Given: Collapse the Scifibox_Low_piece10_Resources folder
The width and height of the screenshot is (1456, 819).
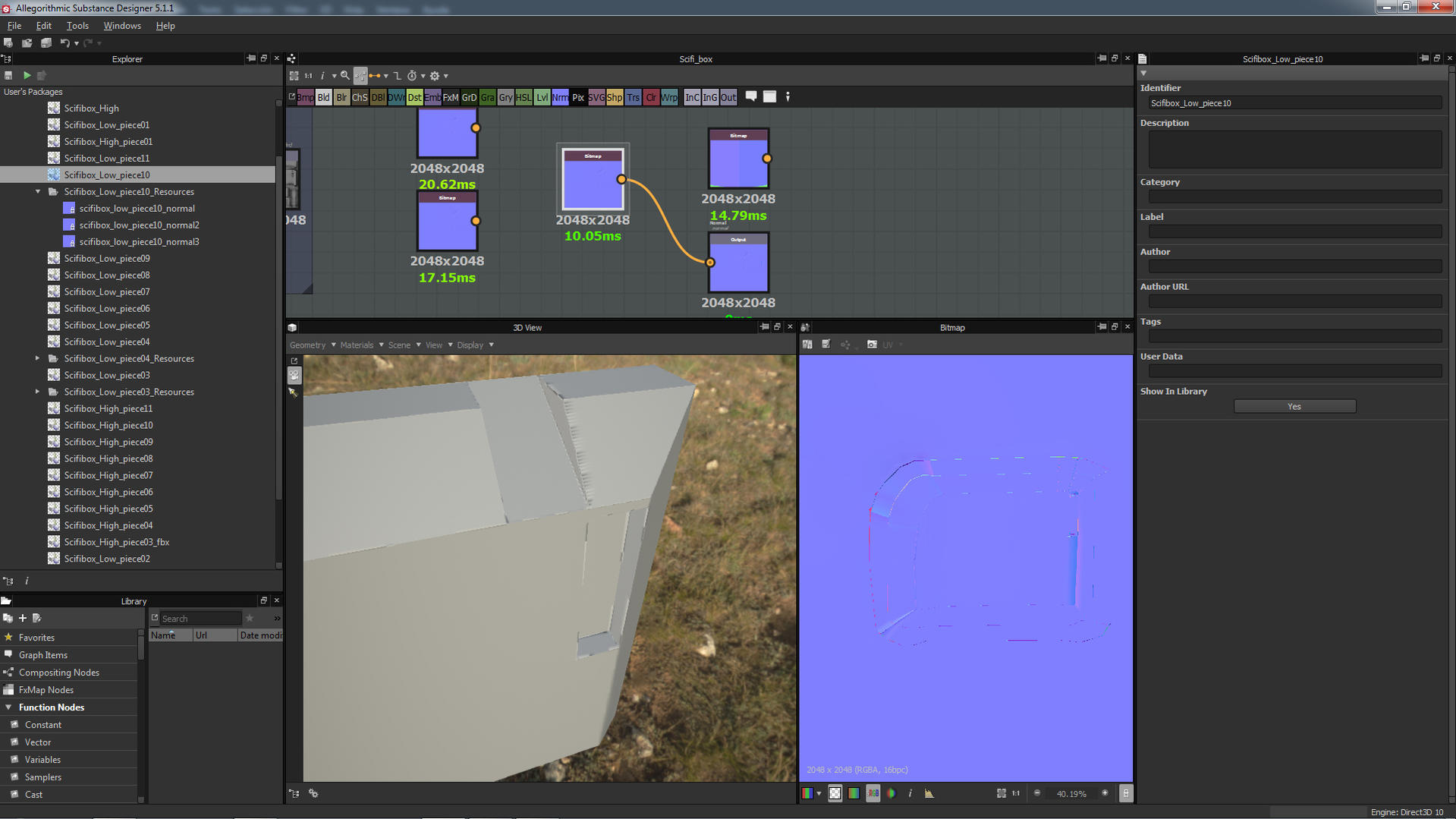Looking at the screenshot, I should [38, 191].
